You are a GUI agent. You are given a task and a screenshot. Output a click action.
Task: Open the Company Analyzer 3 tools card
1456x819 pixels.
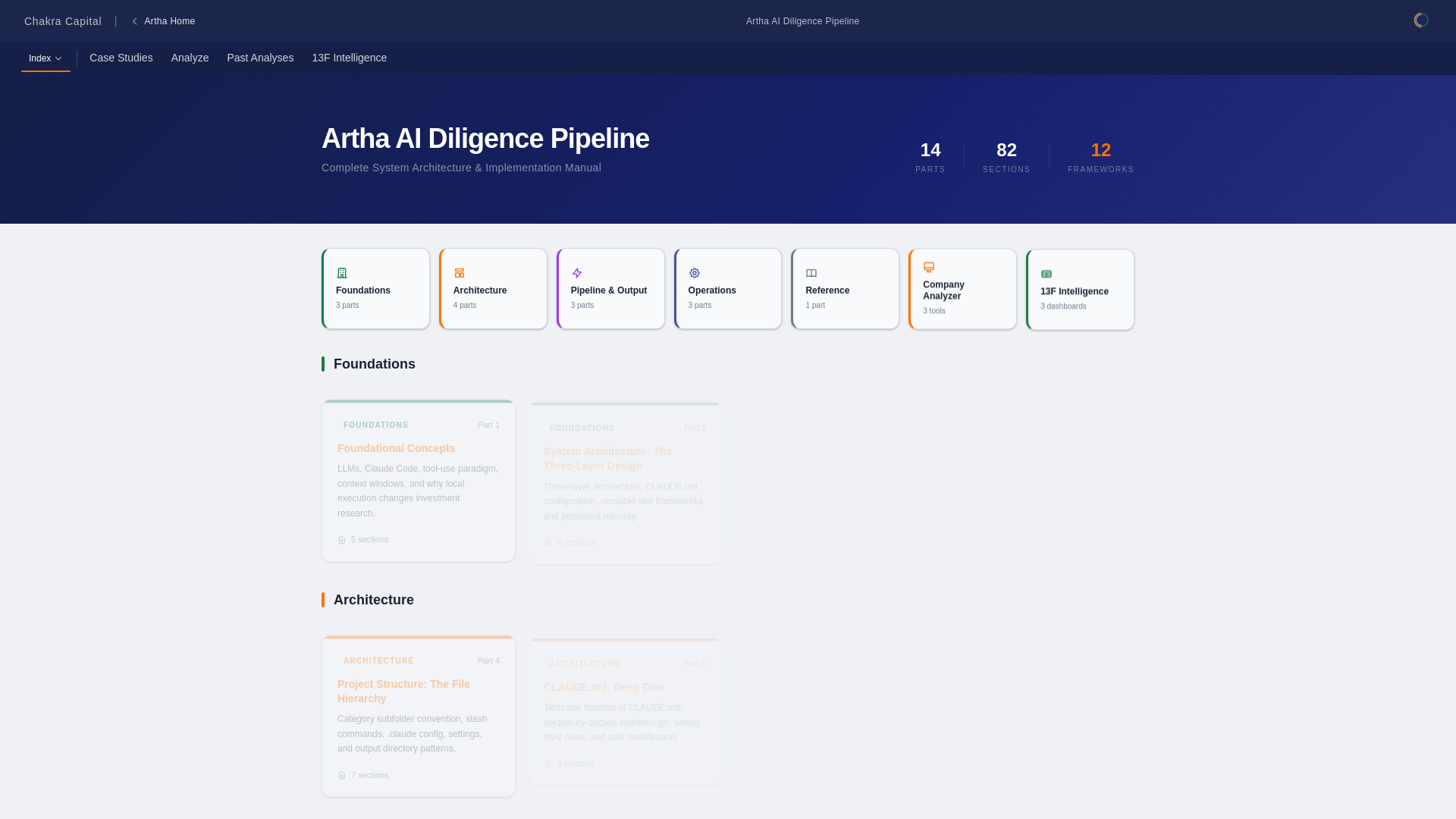click(x=962, y=289)
